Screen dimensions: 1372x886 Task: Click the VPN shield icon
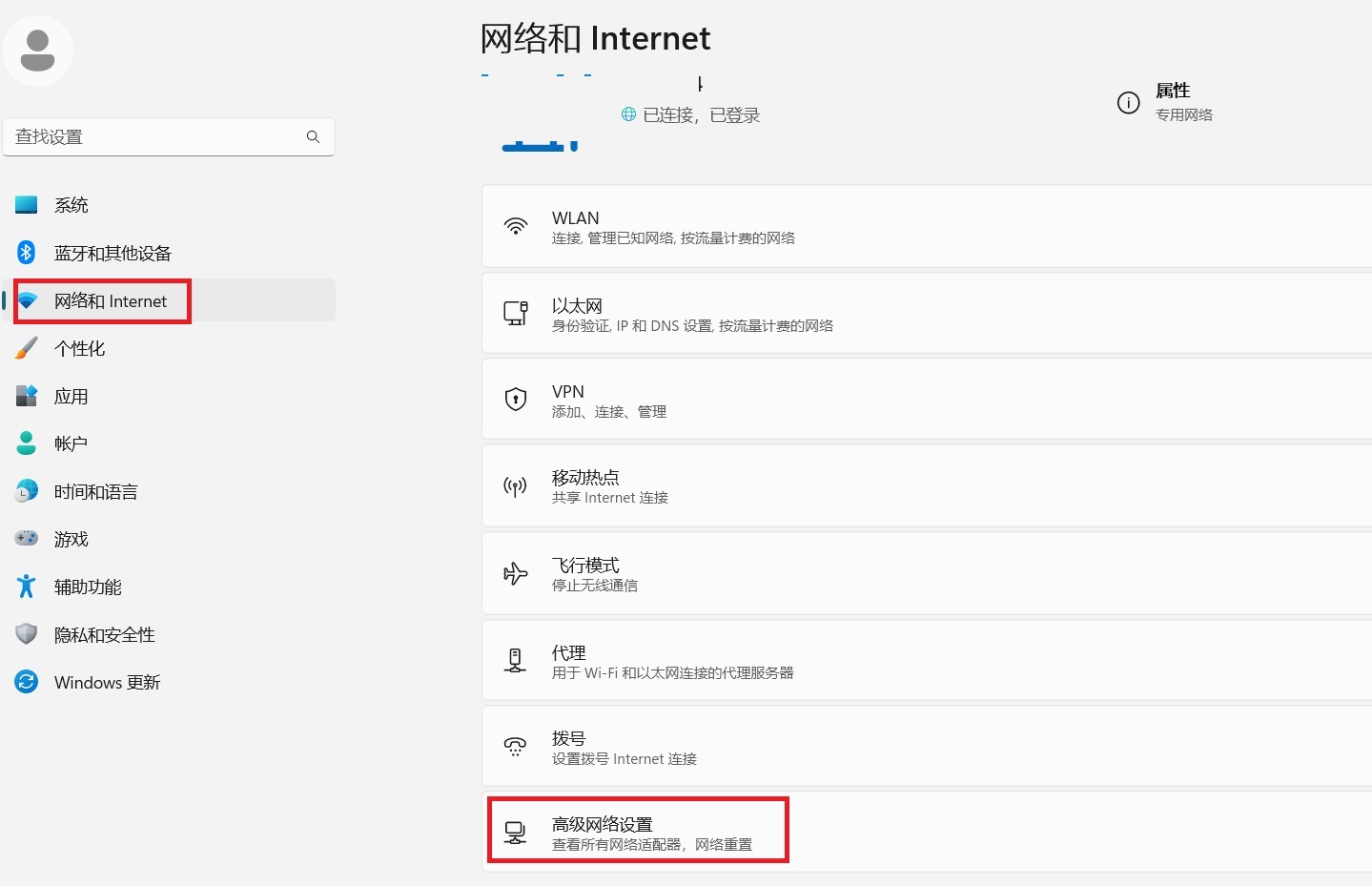point(516,399)
